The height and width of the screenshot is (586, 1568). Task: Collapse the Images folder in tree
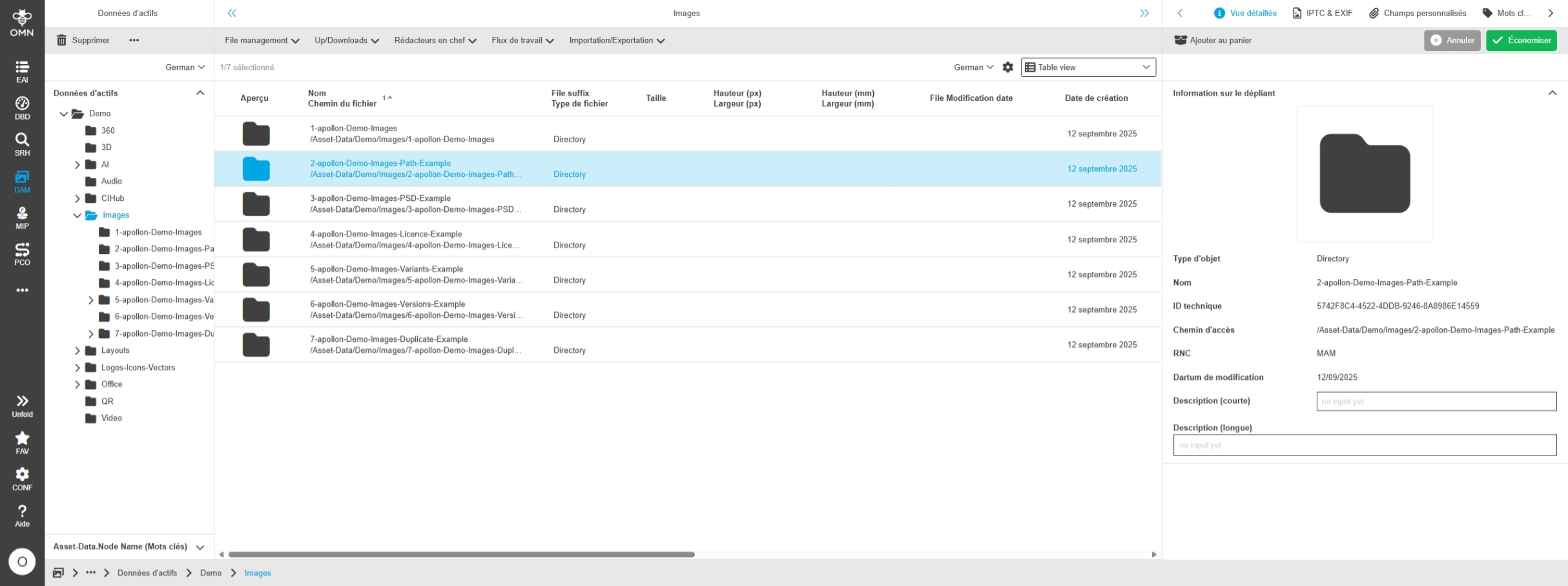tap(77, 215)
